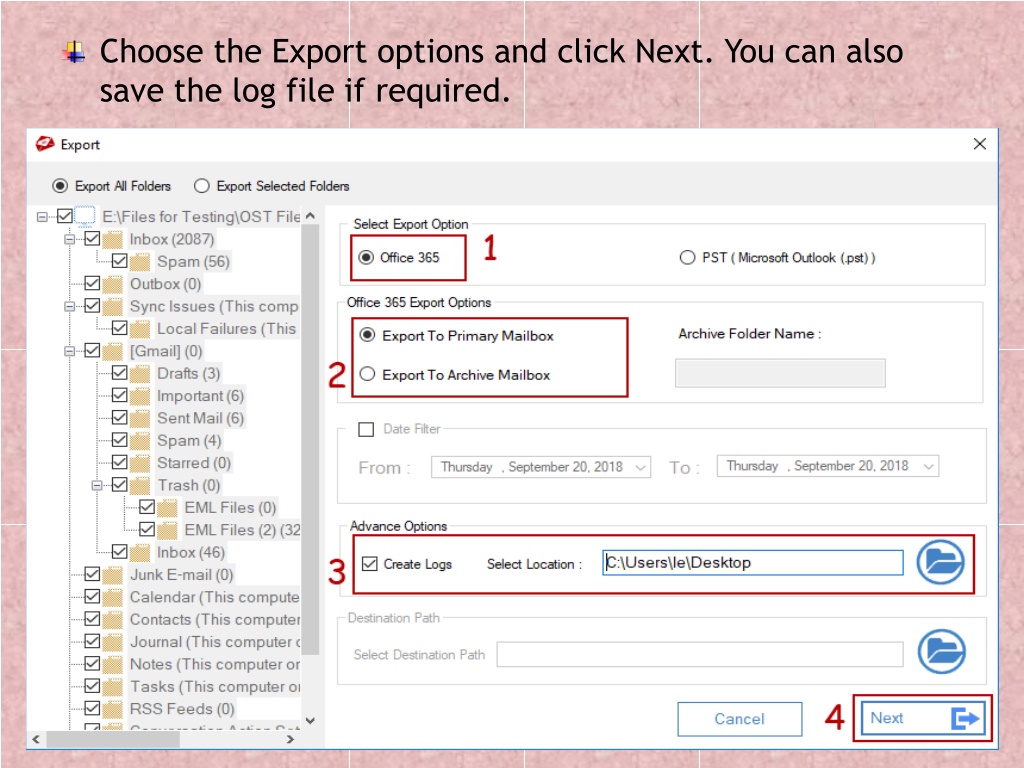
Task: Click the folder tree scroll left arrow
Action: (x=36, y=739)
